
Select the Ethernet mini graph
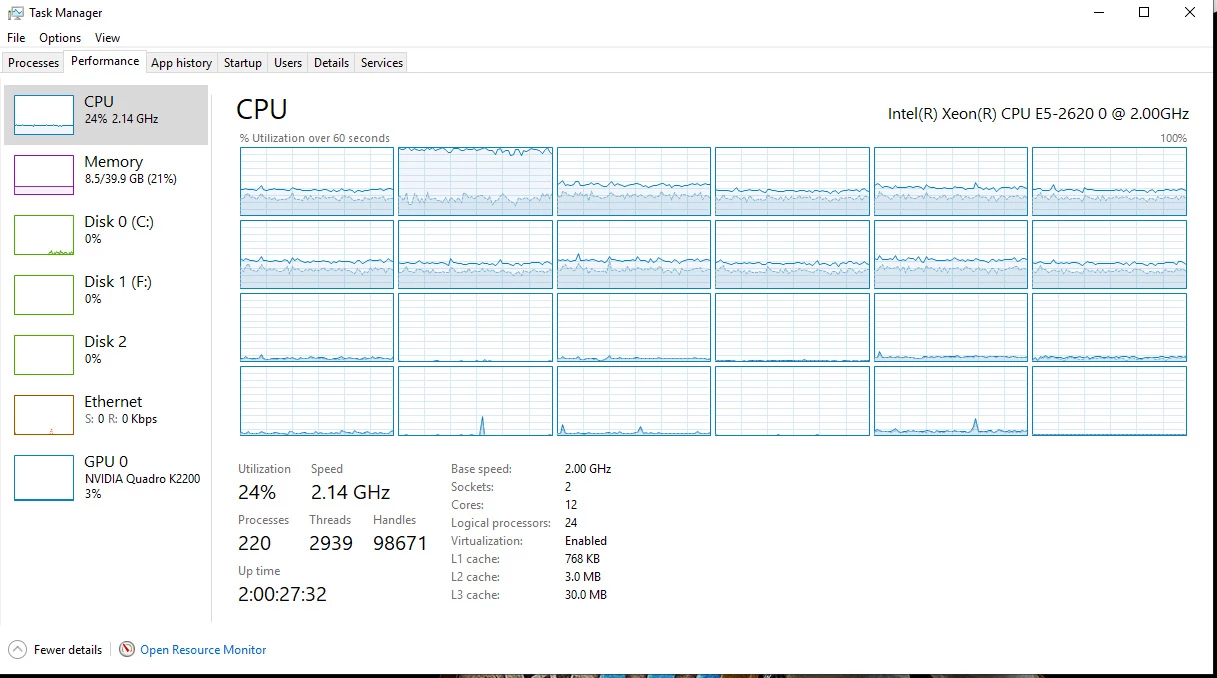44,415
